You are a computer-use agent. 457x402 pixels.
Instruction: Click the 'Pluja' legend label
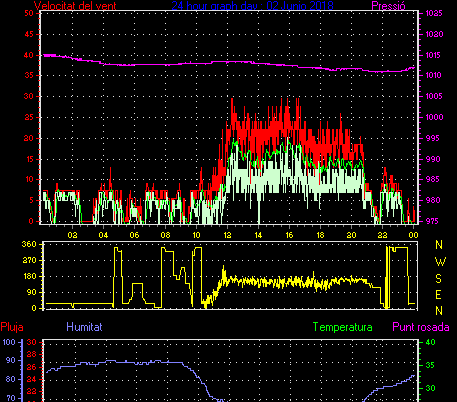12,327
